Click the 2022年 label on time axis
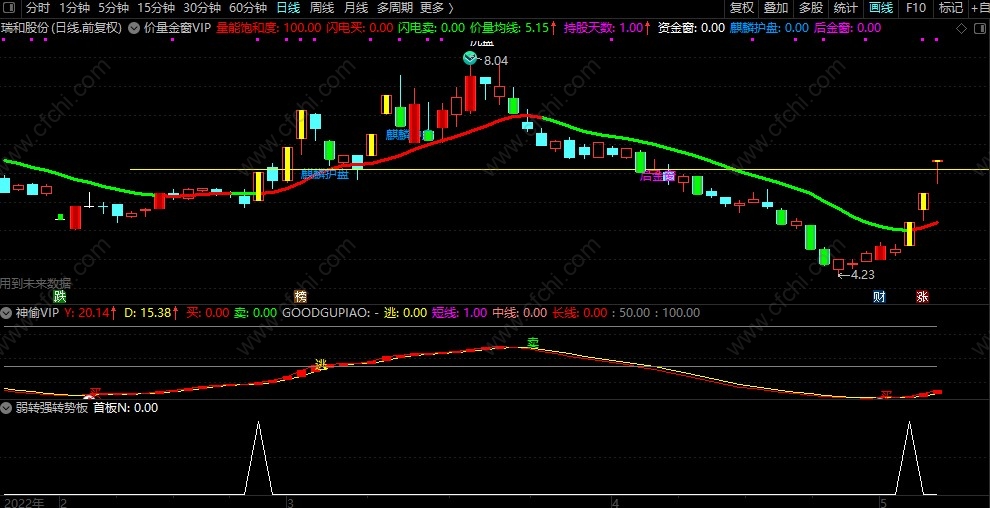This screenshot has width=990, height=508. point(22,502)
